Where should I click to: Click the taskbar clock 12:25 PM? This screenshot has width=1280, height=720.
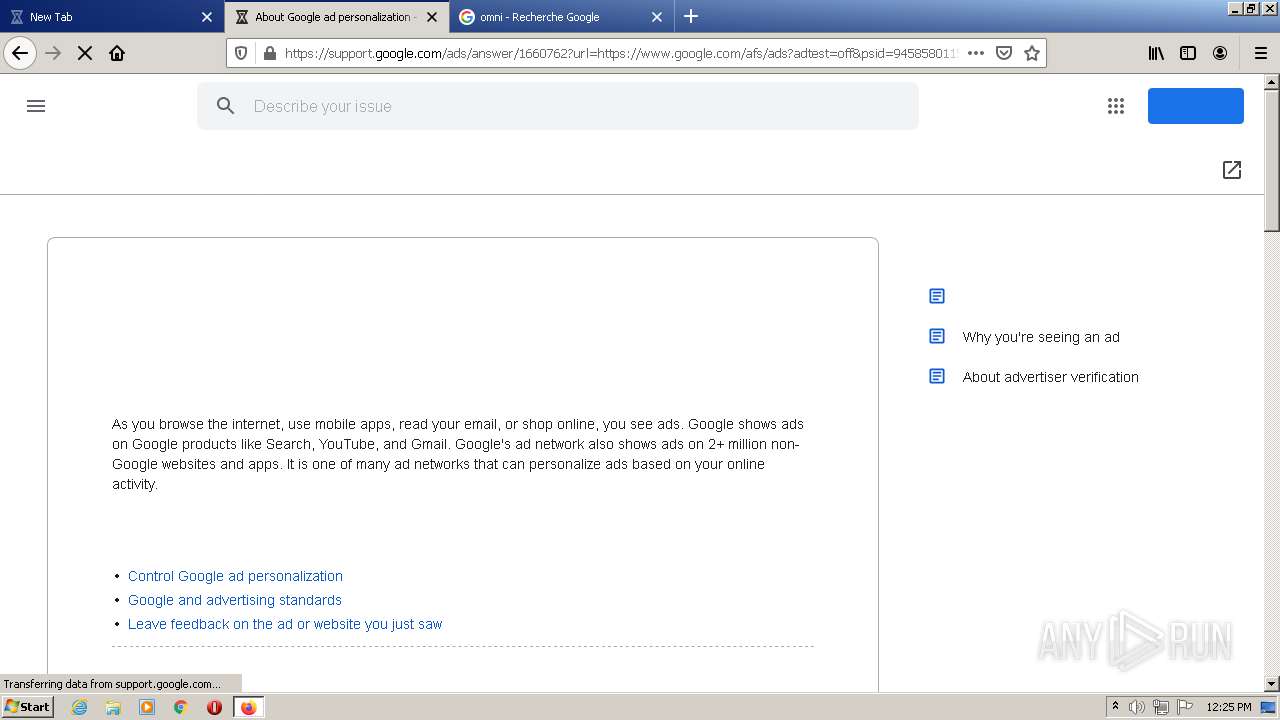1229,707
